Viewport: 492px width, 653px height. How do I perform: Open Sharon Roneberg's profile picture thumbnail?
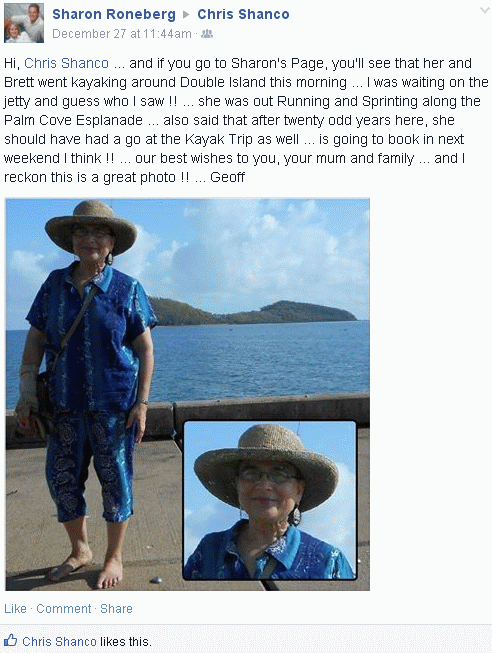[x=24, y=22]
